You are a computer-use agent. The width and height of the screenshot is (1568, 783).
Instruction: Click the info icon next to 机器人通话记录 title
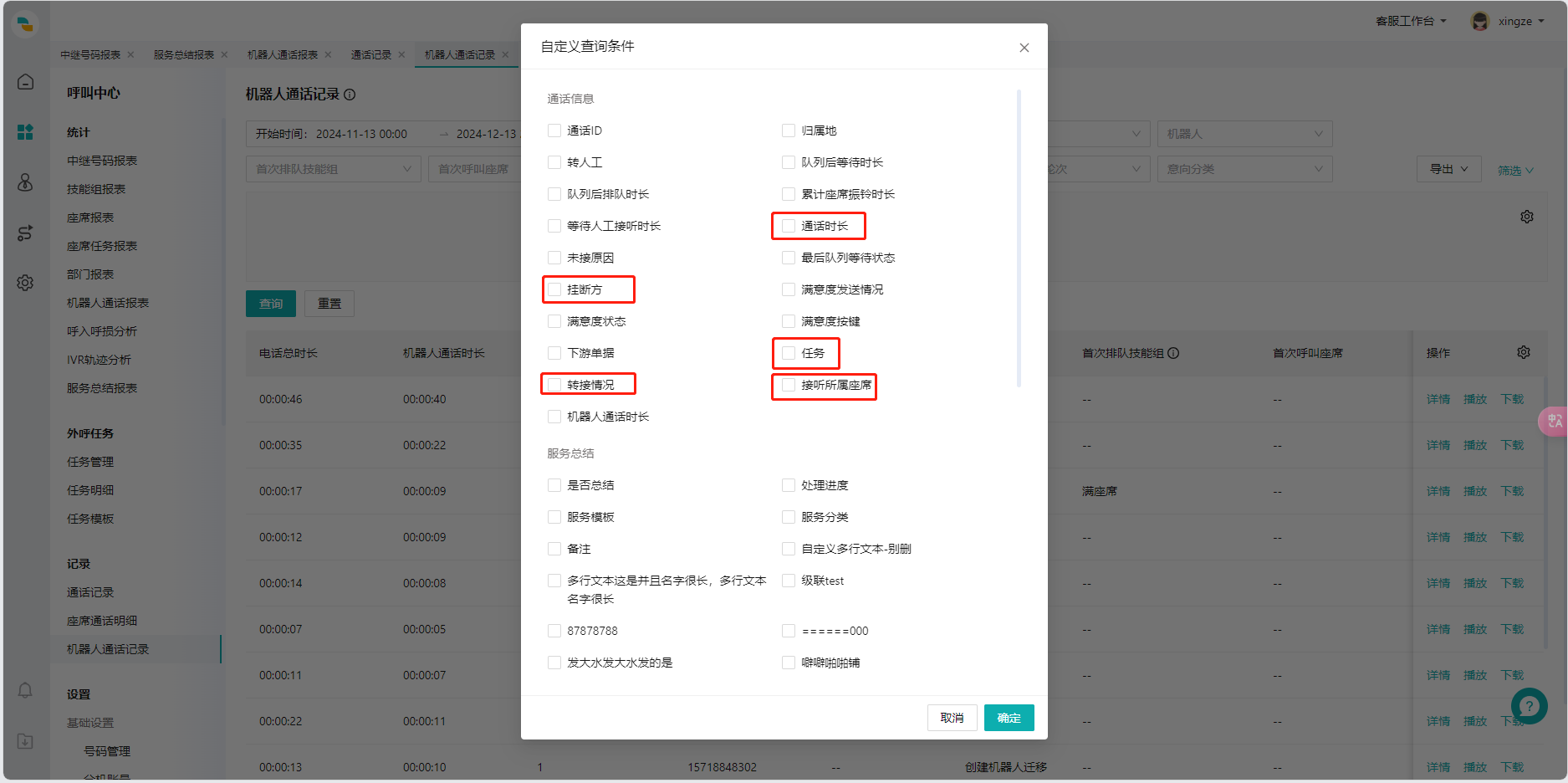350,95
